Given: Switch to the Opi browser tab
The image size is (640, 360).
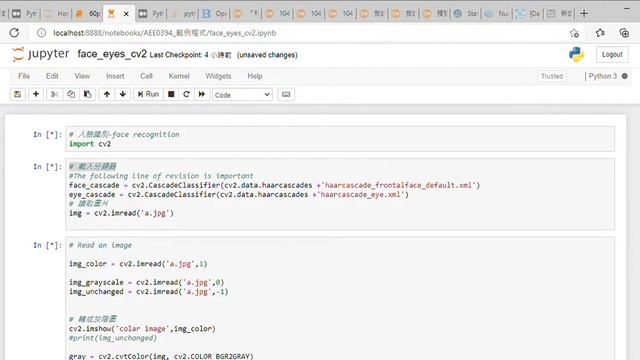Looking at the screenshot, I should [x=215, y=14].
